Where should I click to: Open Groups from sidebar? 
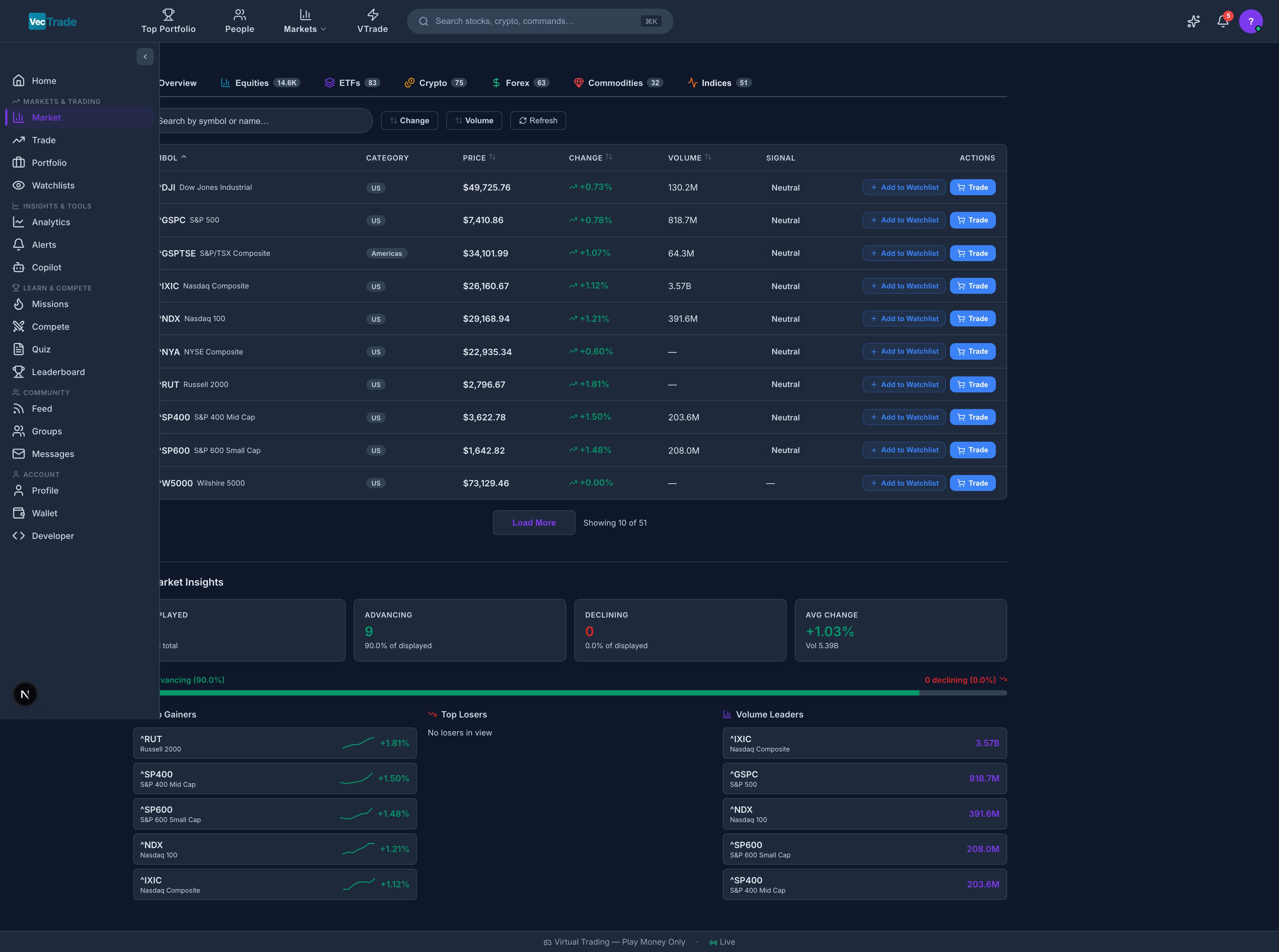pyautogui.click(x=80, y=431)
